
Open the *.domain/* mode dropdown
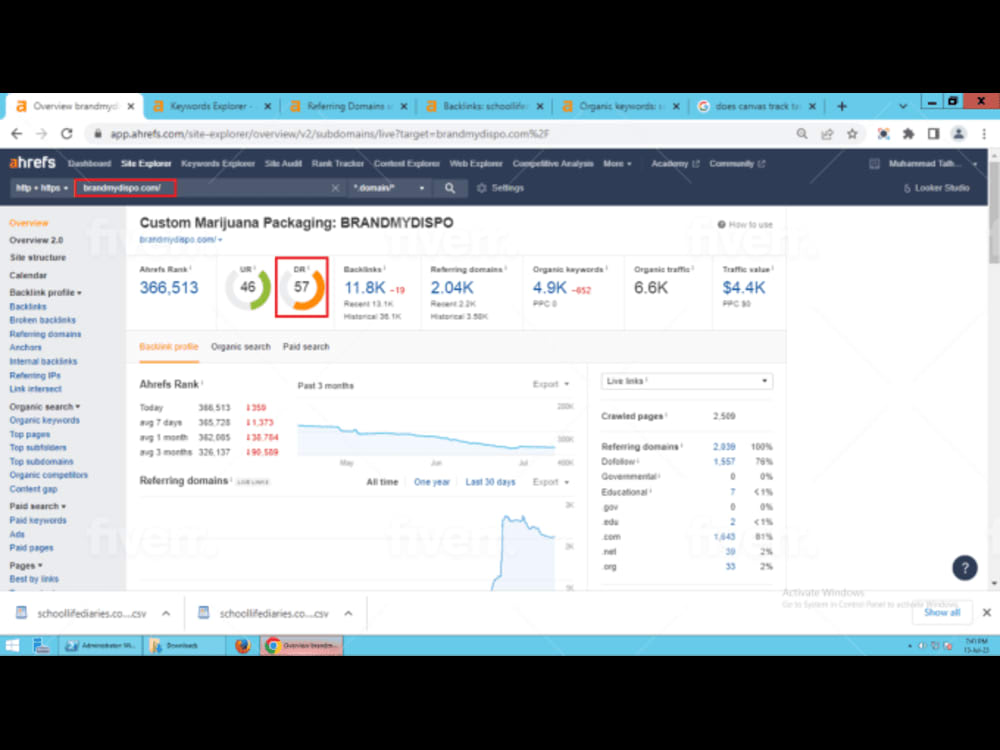click(389, 188)
